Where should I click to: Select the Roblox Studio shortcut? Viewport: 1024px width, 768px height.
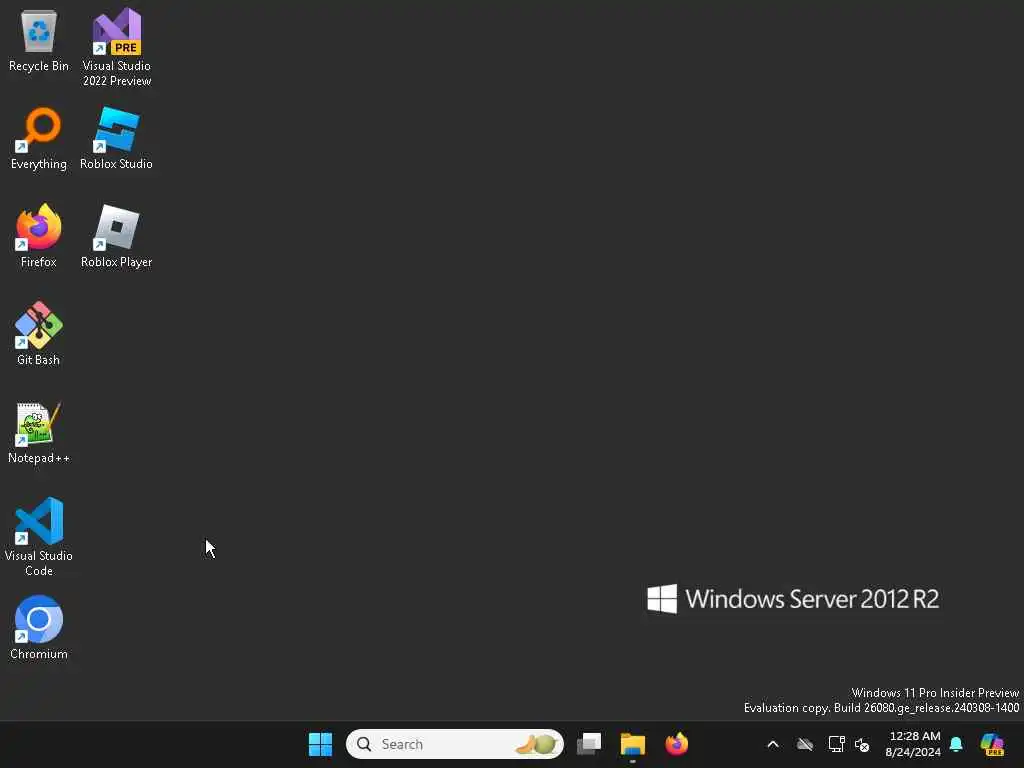pyautogui.click(x=116, y=138)
